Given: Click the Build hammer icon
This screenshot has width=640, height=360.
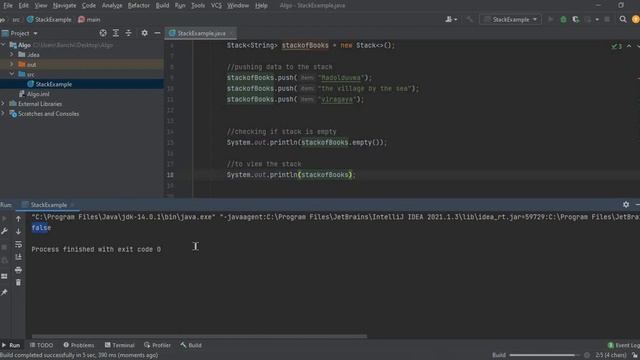Looking at the screenshot, I should pos(470,19).
